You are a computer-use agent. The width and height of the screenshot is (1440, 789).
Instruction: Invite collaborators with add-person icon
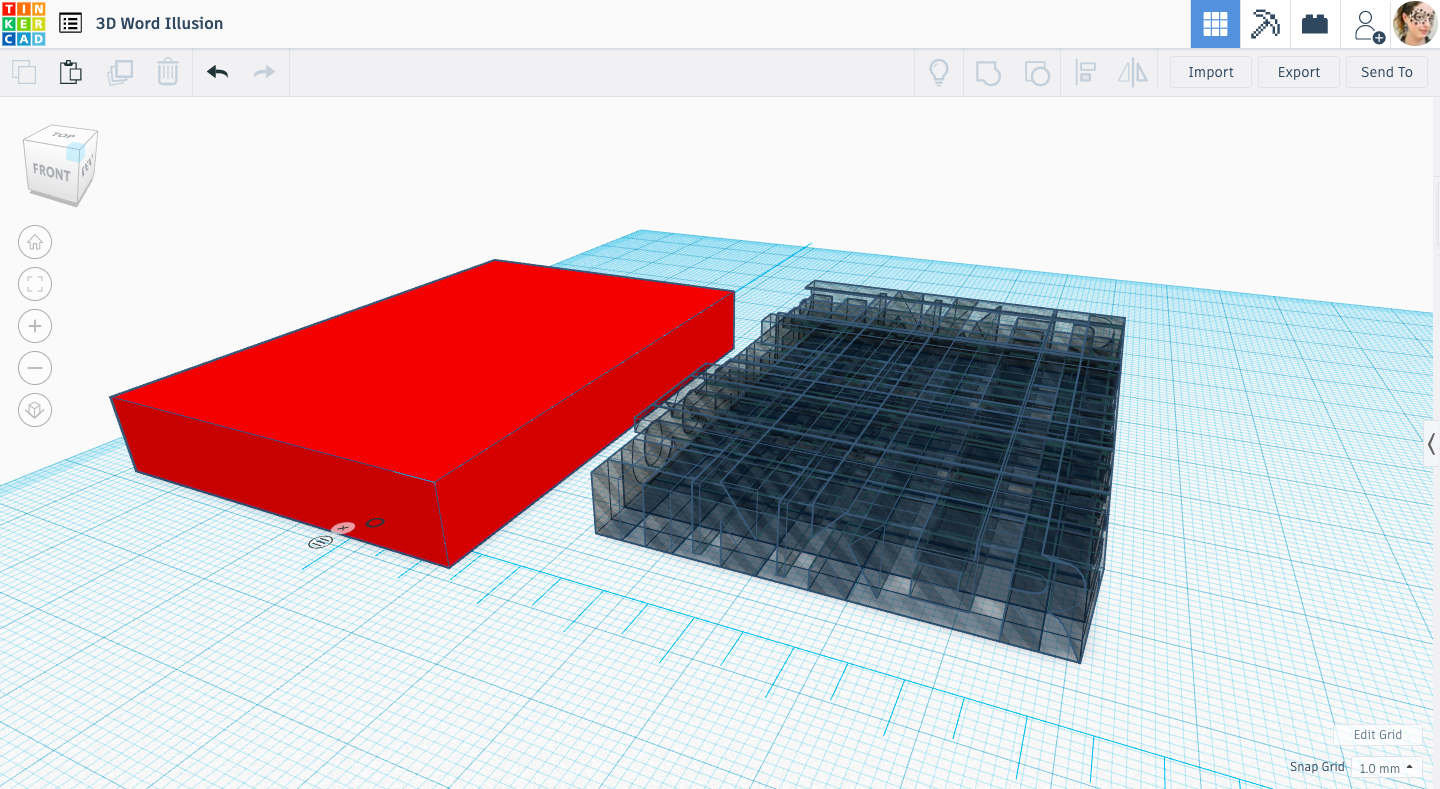pos(1367,25)
